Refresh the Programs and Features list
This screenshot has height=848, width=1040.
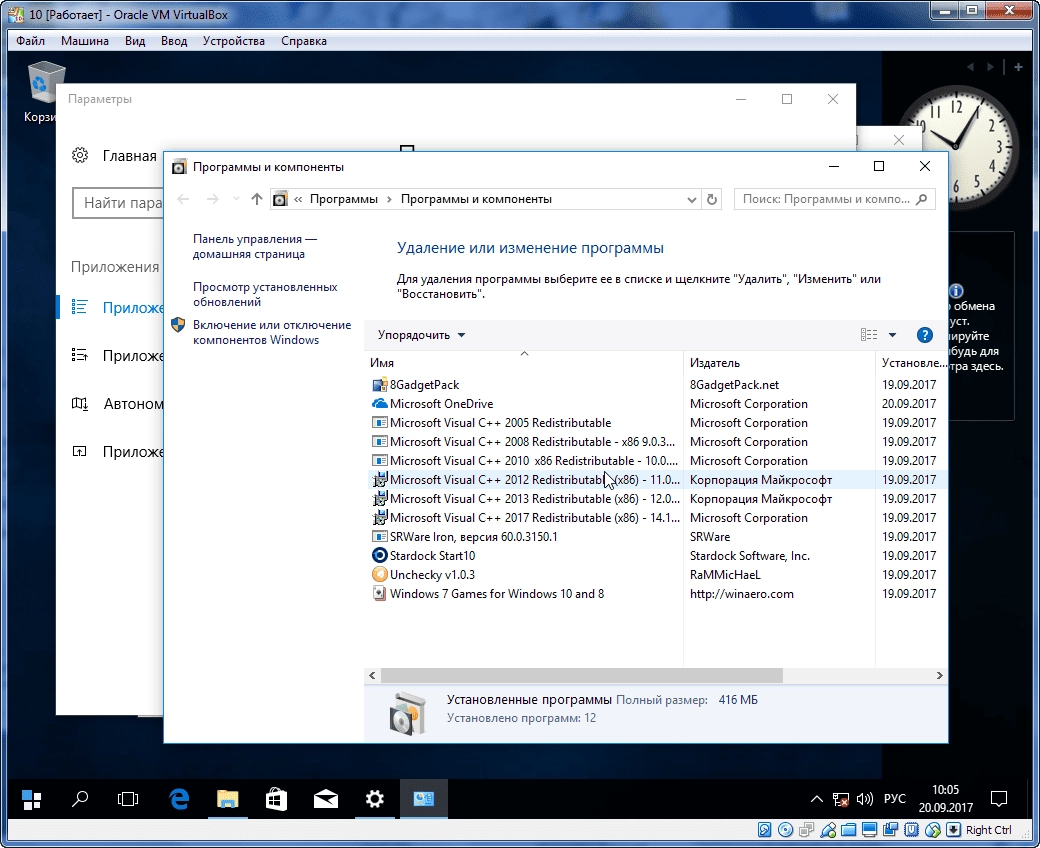pyautogui.click(x=712, y=199)
